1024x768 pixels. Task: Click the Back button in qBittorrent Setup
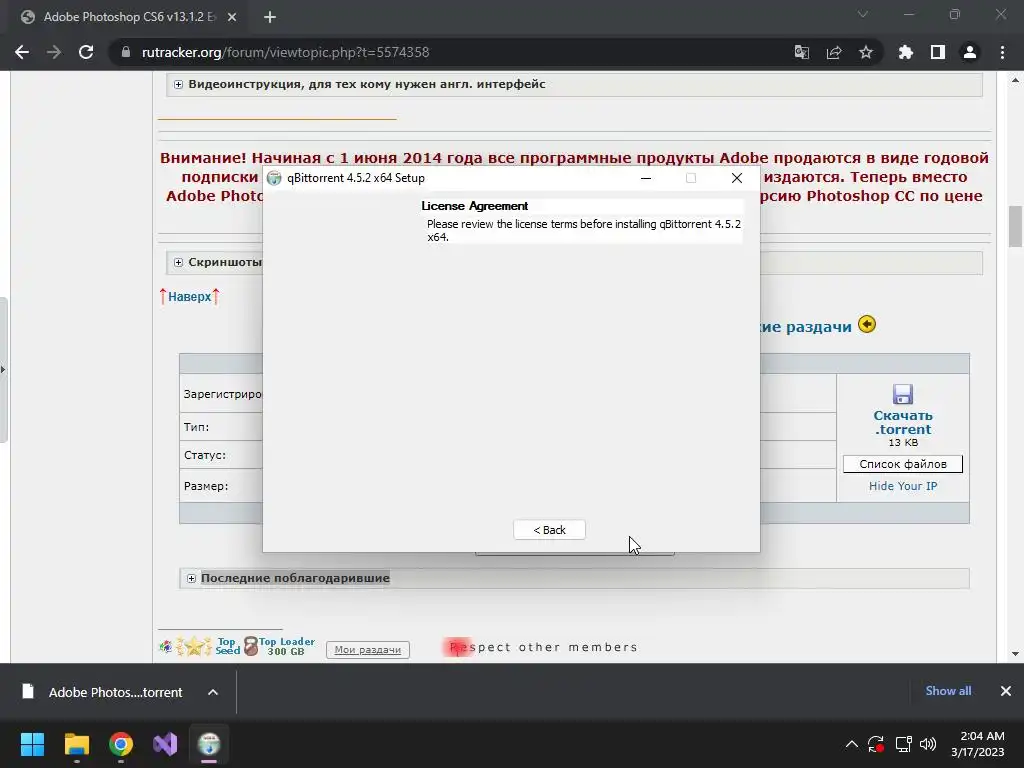pos(549,530)
